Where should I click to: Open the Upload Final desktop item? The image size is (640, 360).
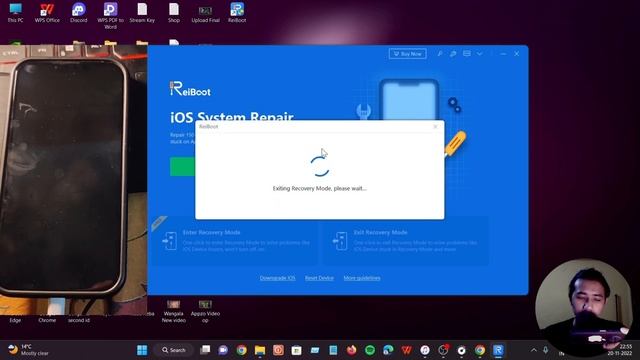[x=205, y=13]
